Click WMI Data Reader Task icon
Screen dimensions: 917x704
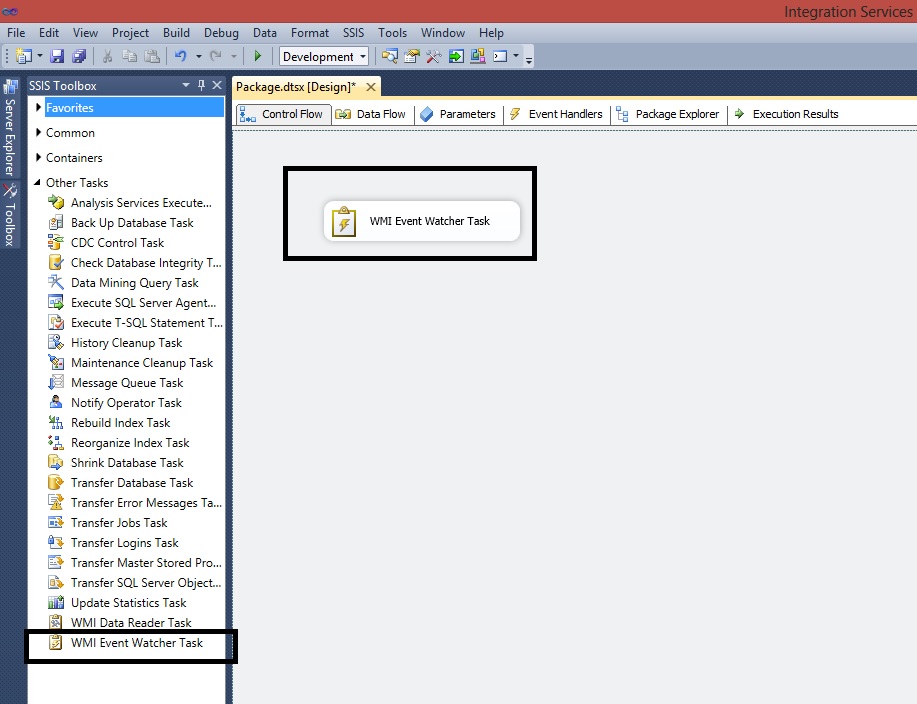click(56, 622)
